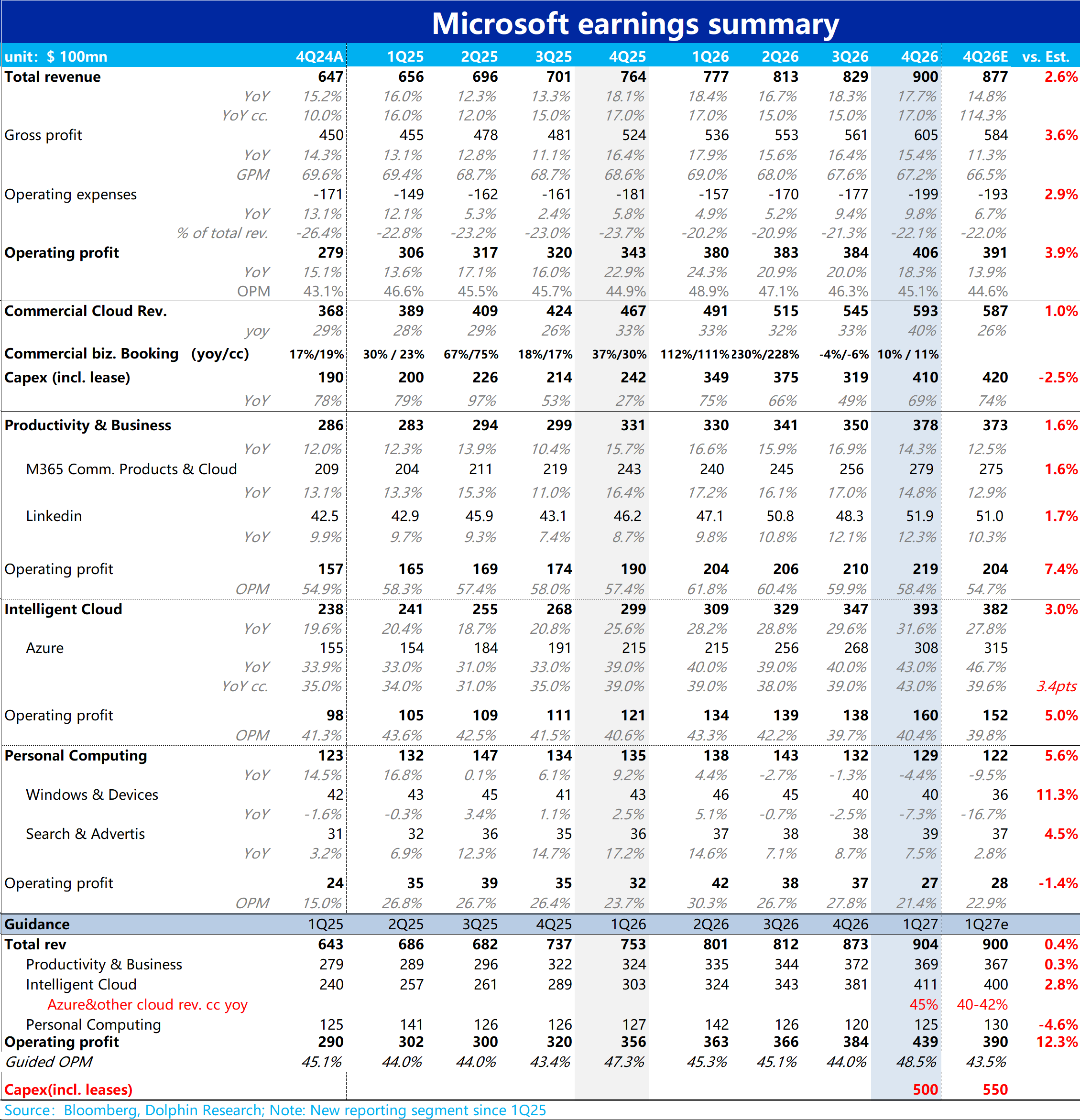Screen dimensions: 1080x1120
Task: Select the Windows & Devices row label
Action: [92, 795]
